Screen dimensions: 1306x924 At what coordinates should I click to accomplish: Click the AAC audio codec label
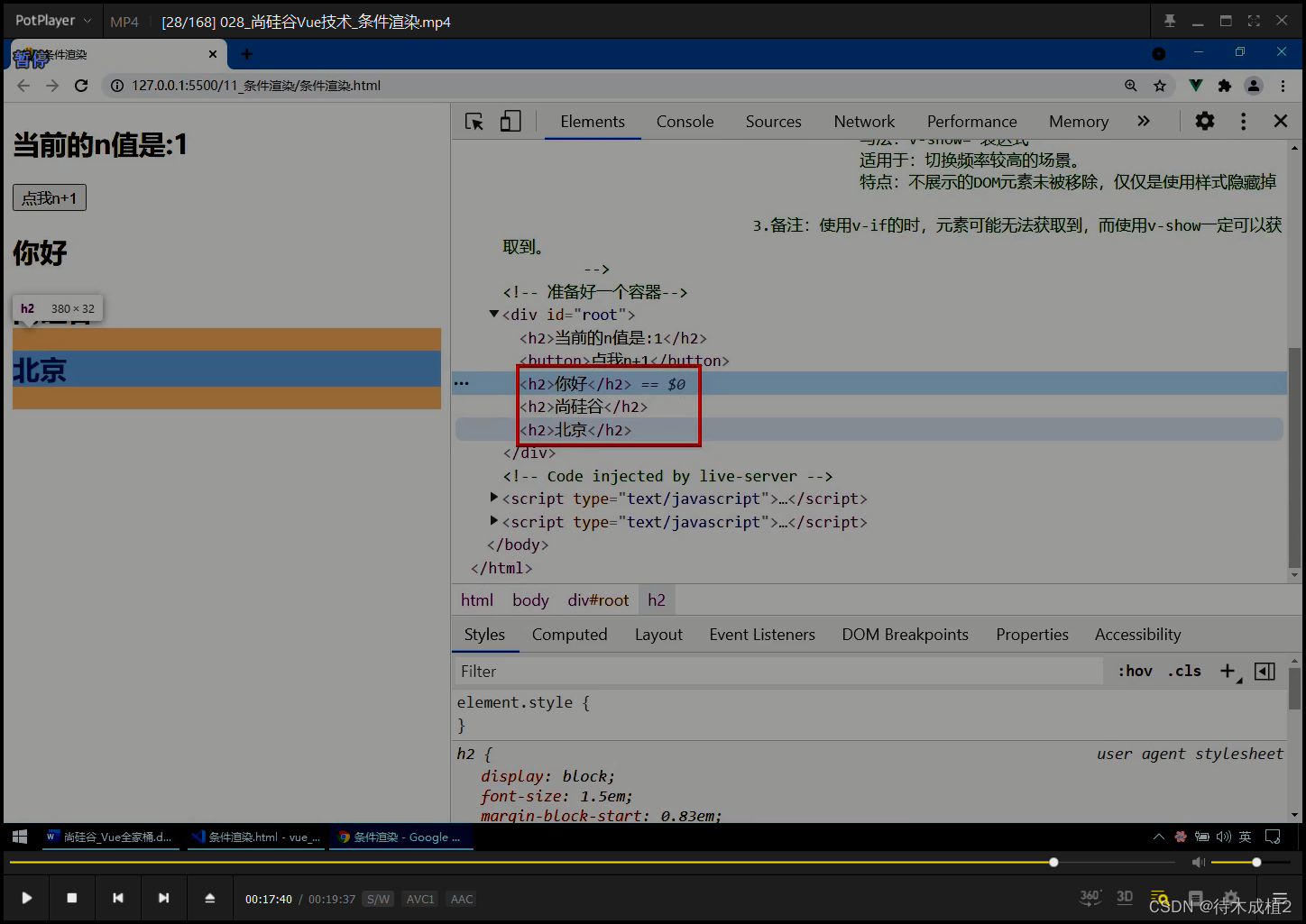pyautogui.click(x=462, y=899)
